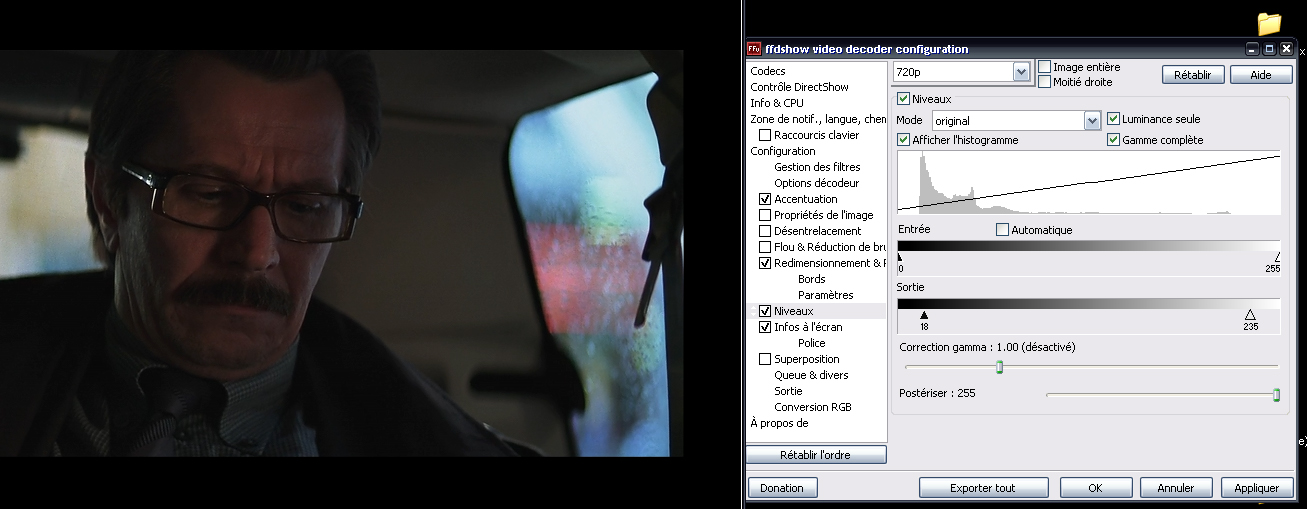
Task: Uncheck the Niveaux checkbox in the tree
Action: (x=765, y=311)
